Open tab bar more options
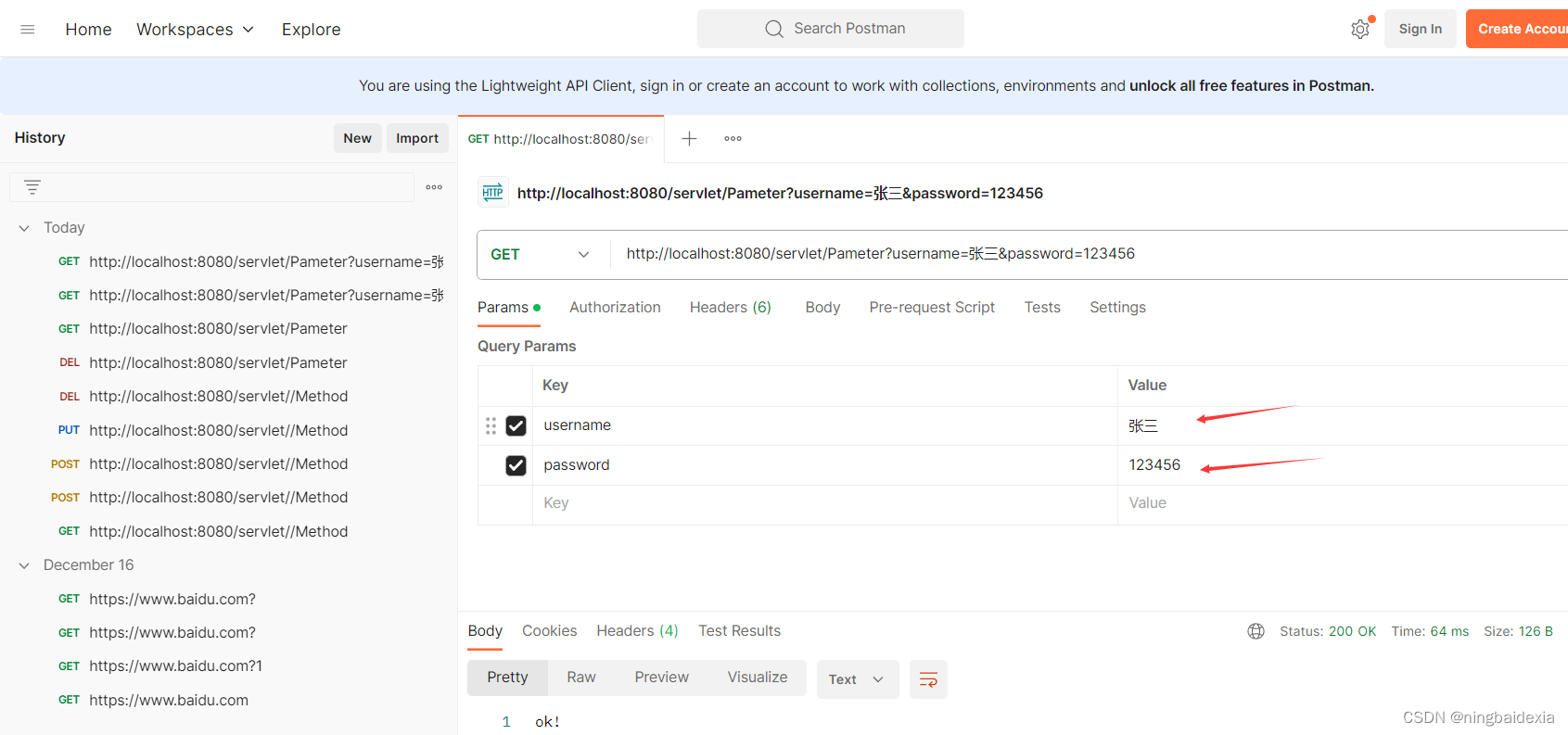 coord(733,139)
